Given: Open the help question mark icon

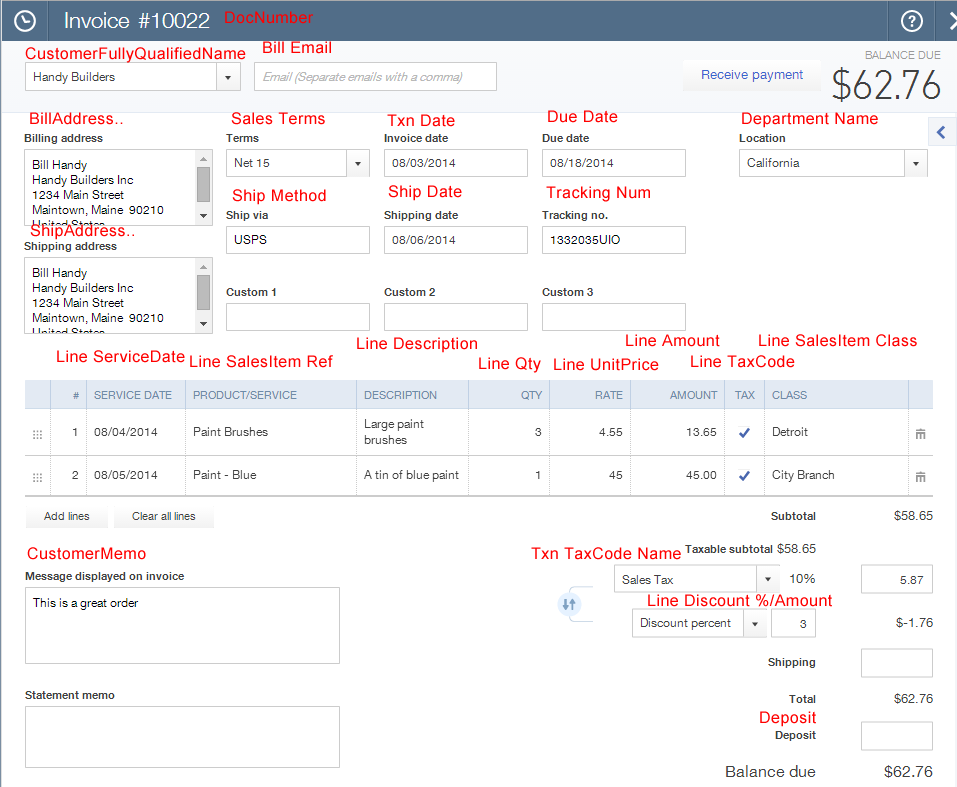Looking at the screenshot, I should pyautogui.click(x=911, y=21).
